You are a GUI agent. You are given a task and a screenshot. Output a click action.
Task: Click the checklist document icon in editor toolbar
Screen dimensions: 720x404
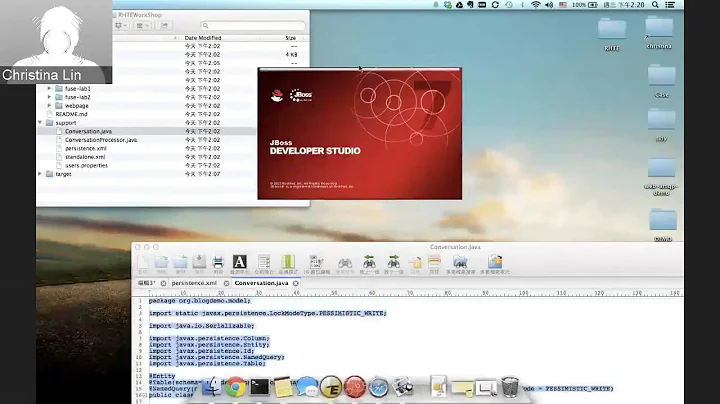click(x=264, y=262)
